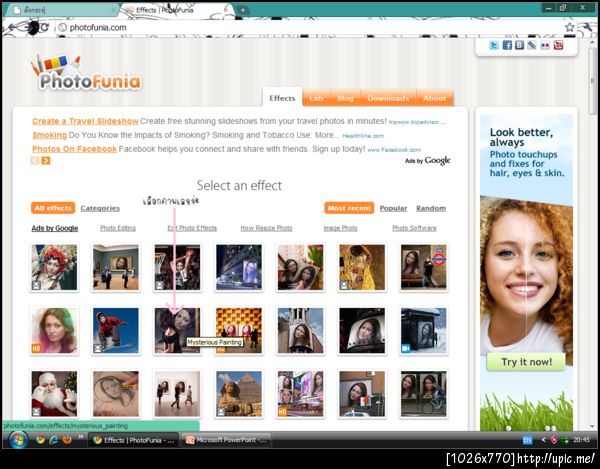
Task: Open the Categories link
Action: (100, 208)
